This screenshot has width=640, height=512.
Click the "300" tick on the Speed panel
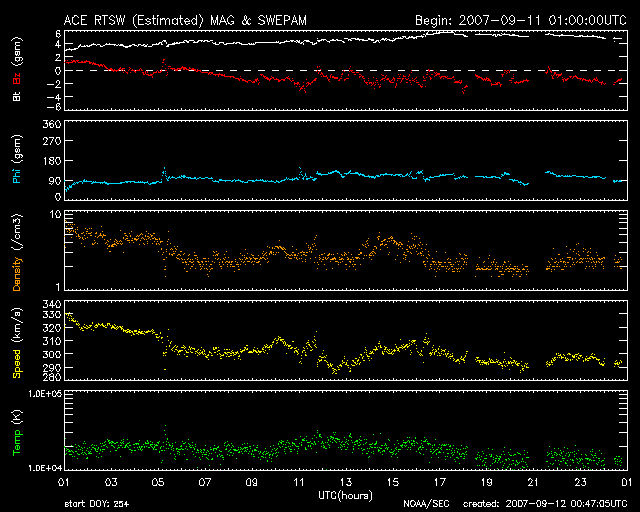click(52, 354)
